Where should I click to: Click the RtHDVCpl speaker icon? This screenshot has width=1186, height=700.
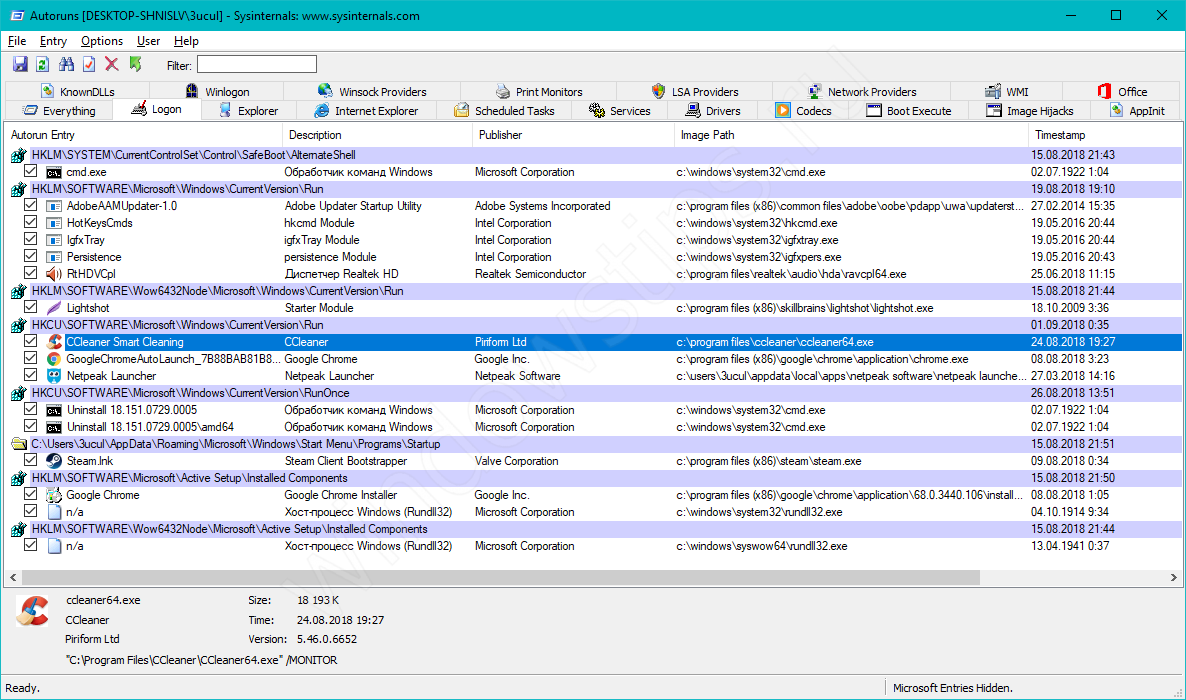point(54,274)
